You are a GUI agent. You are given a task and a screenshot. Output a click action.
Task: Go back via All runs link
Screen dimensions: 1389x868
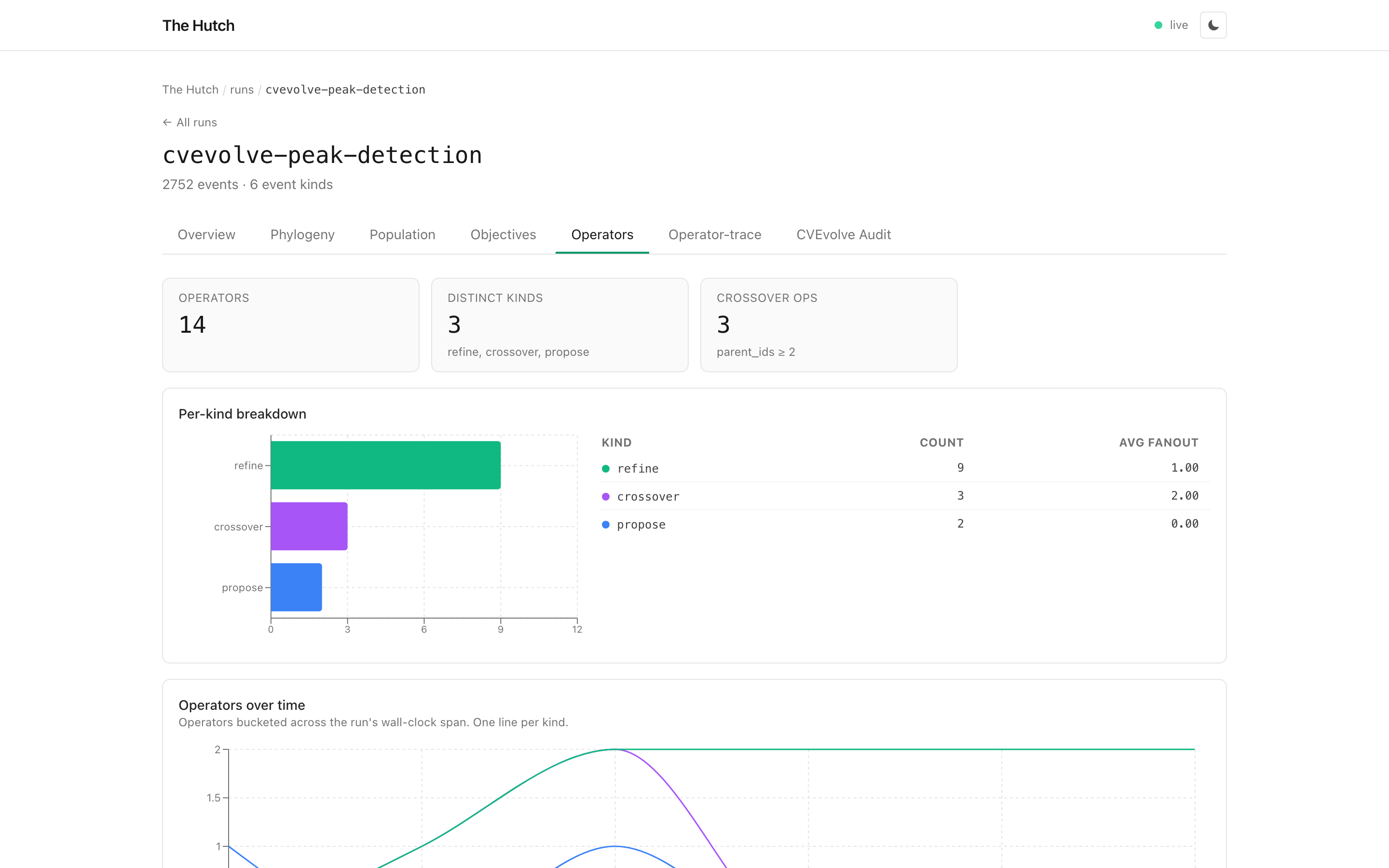click(190, 122)
